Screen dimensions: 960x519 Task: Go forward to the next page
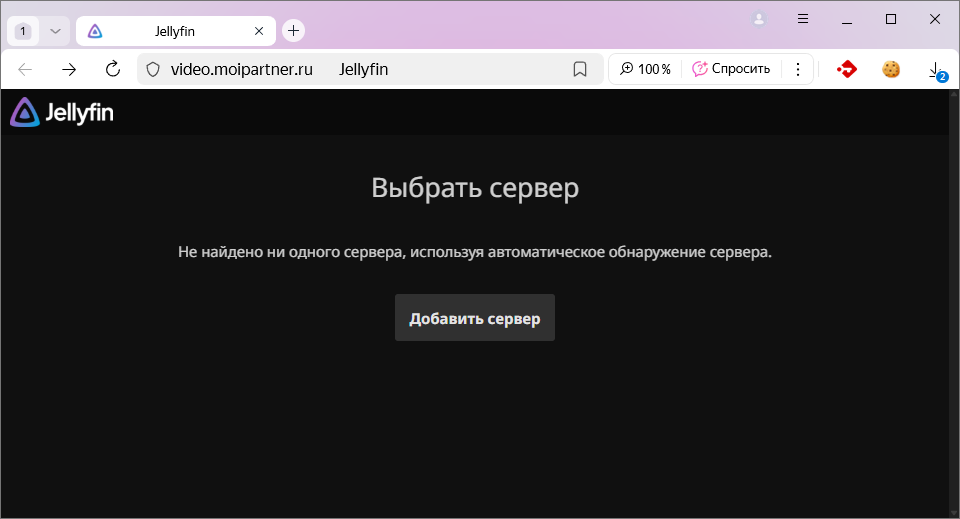click(69, 69)
